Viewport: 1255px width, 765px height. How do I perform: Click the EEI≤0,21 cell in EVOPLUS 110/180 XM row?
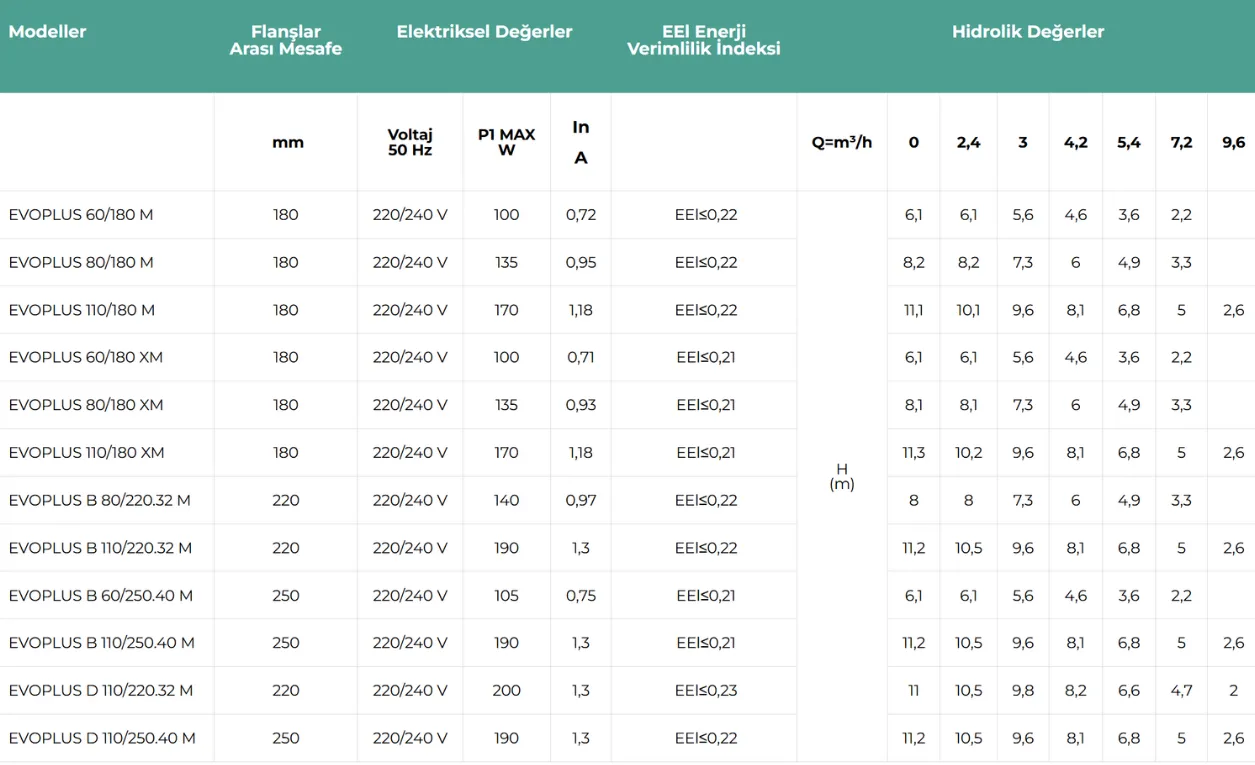click(706, 453)
